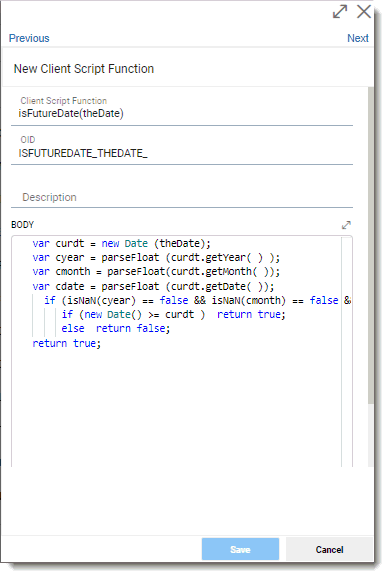The height and width of the screenshot is (578, 389).
Task: Click the 'New Client Script Function' heading
Action: tap(84, 69)
